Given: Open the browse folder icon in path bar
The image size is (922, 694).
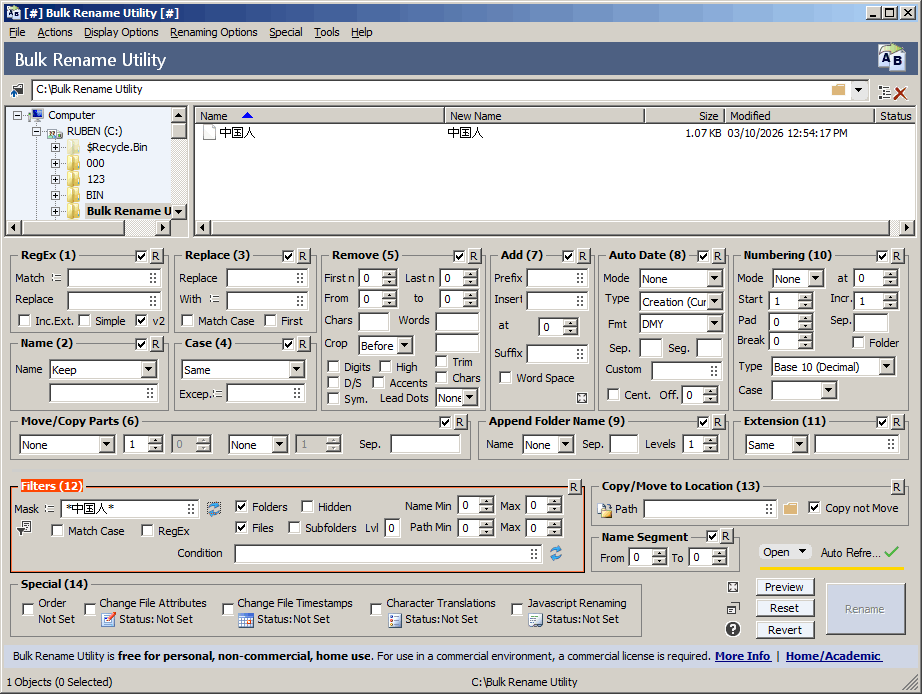Looking at the screenshot, I should [838, 89].
